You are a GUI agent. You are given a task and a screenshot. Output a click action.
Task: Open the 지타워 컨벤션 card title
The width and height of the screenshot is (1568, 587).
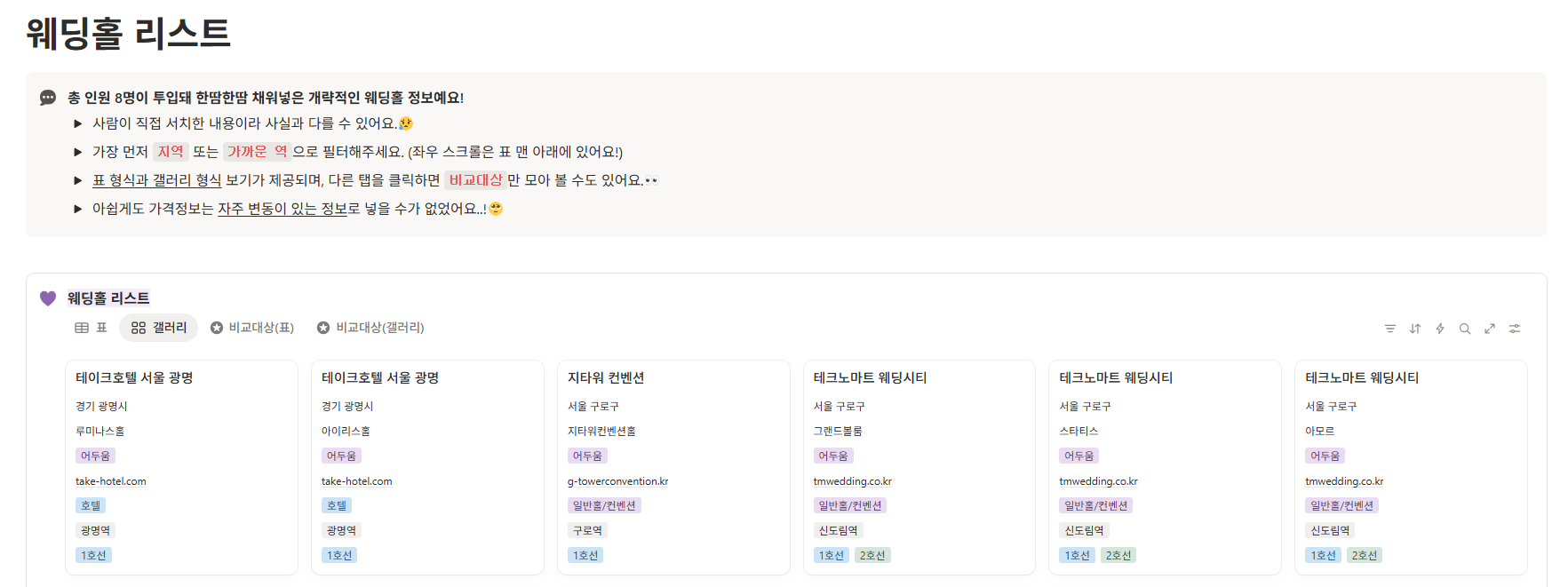pyautogui.click(x=606, y=377)
